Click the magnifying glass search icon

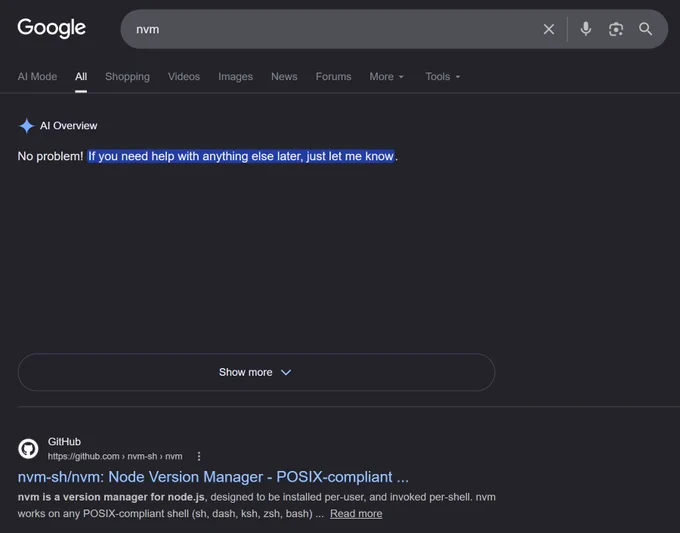click(x=645, y=29)
